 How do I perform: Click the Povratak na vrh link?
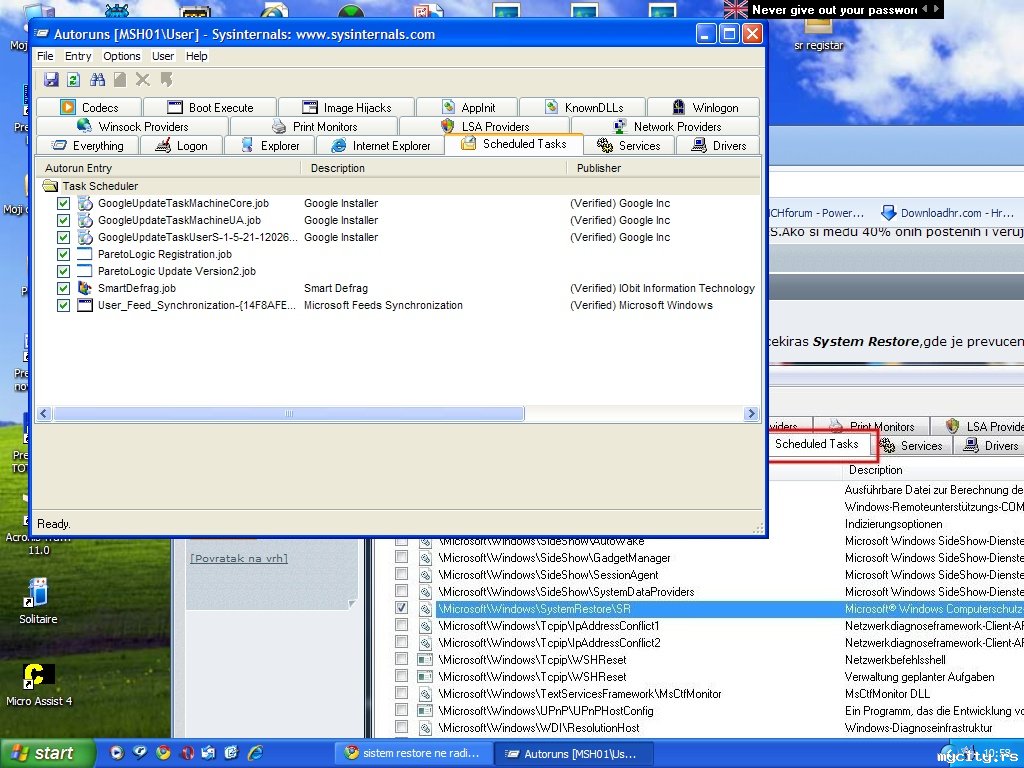pos(239,558)
